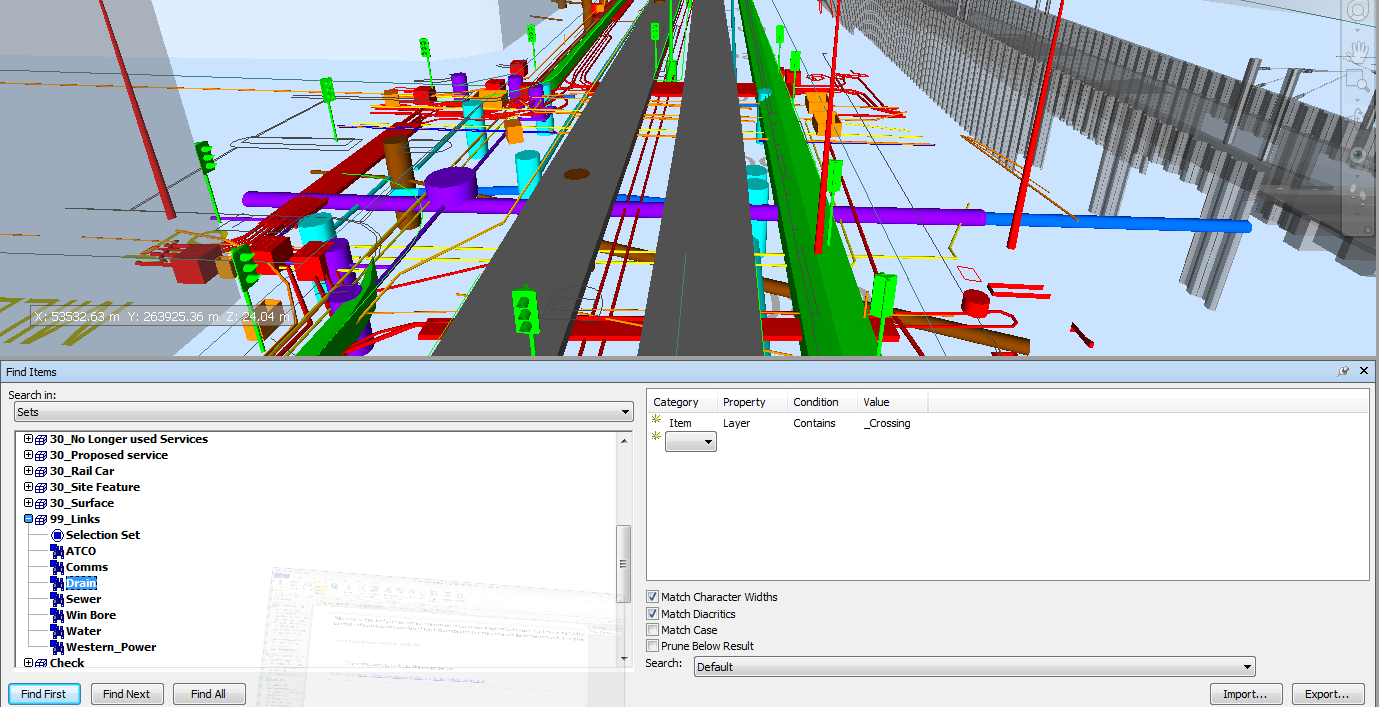This screenshot has height=707, width=1379.
Task: Open the Search in Sets dropdown
Action: (x=625, y=412)
